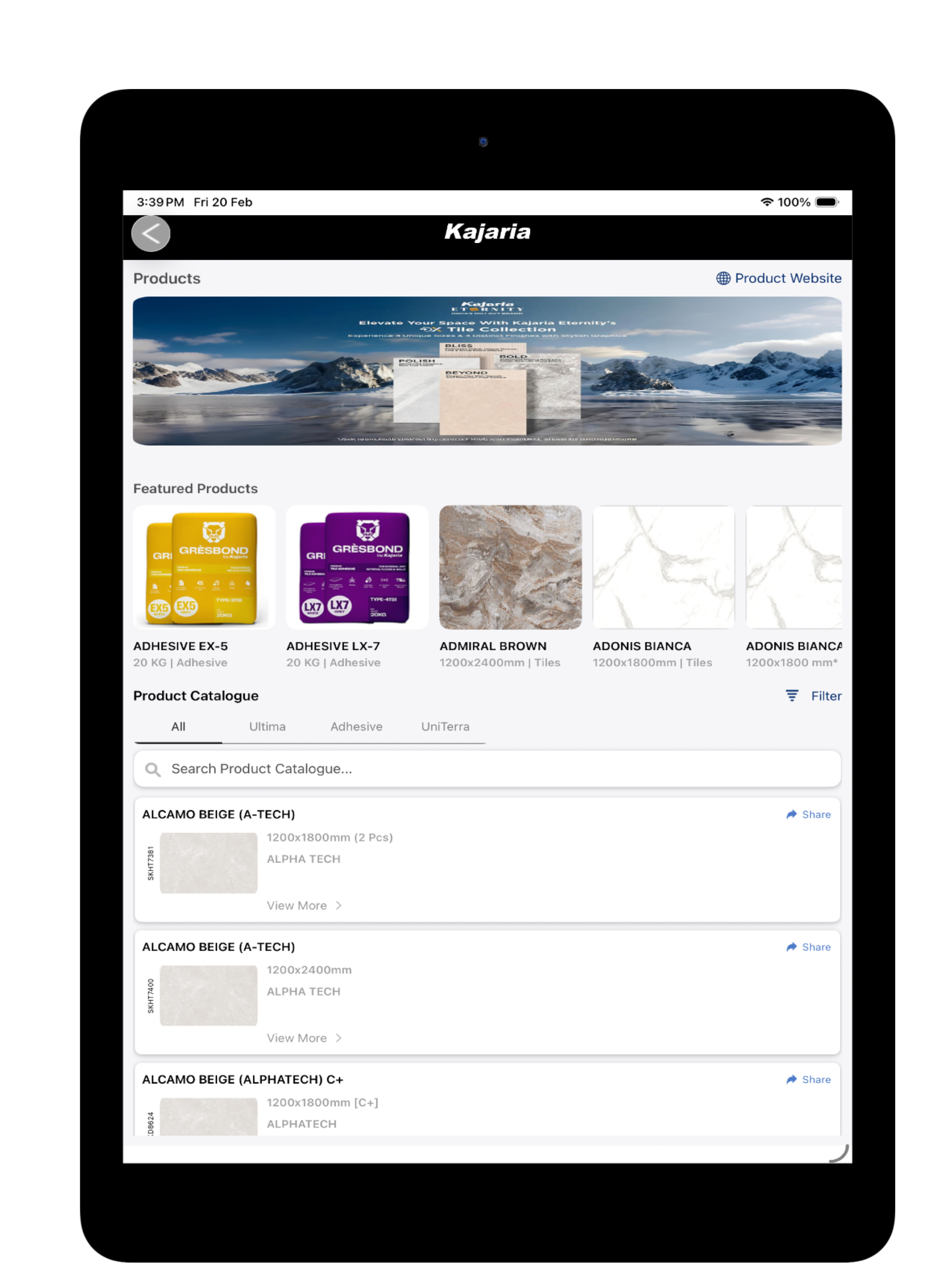Open the Filter options for Product Catalogue

coord(813,696)
